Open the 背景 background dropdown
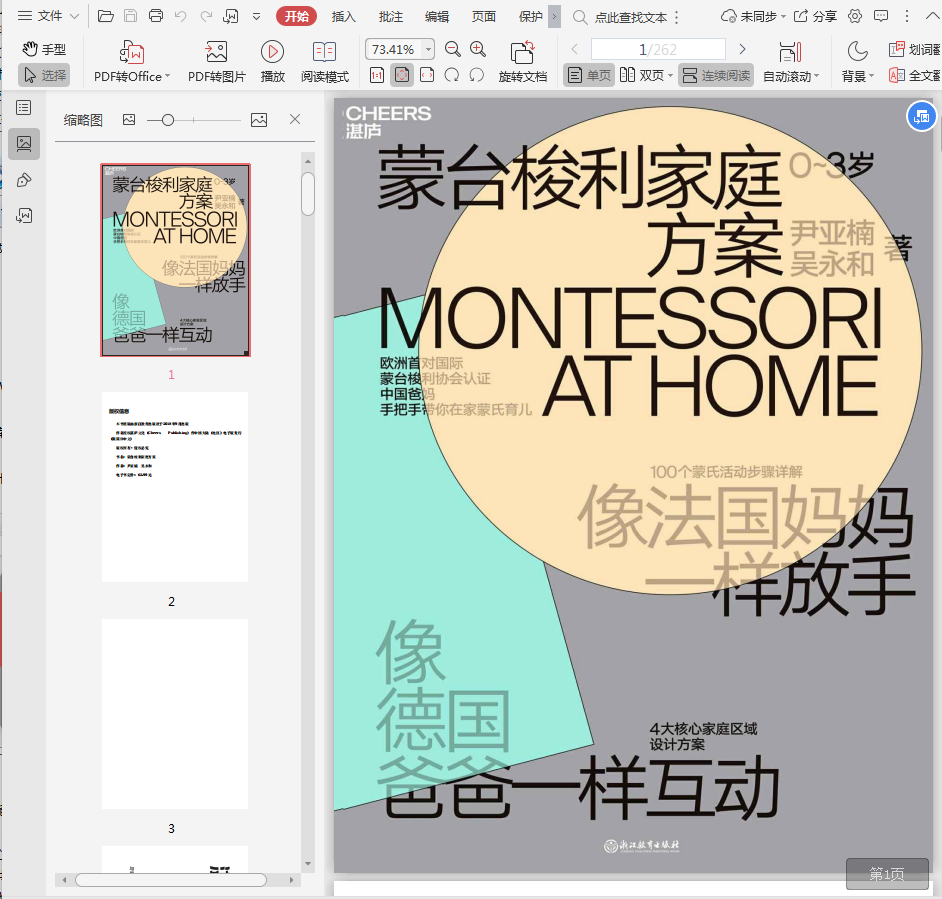This screenshot has height=899, width=942. (858, 61)
